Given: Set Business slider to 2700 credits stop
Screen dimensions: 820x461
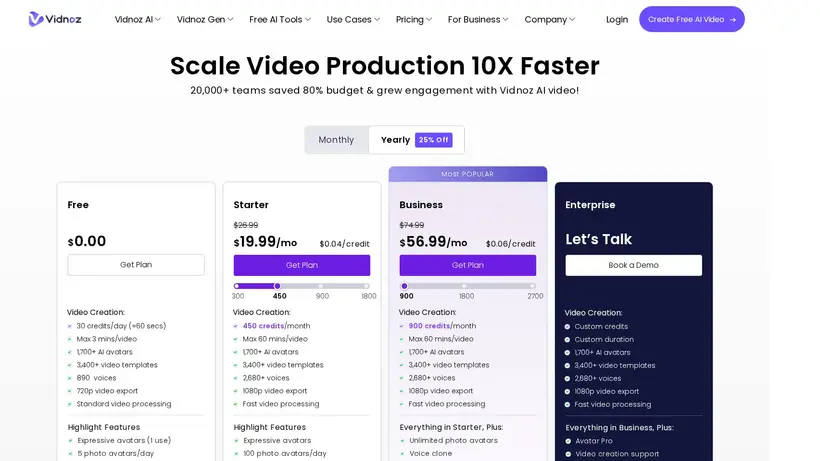Looking at the screenshot, I should click(532, 286).
